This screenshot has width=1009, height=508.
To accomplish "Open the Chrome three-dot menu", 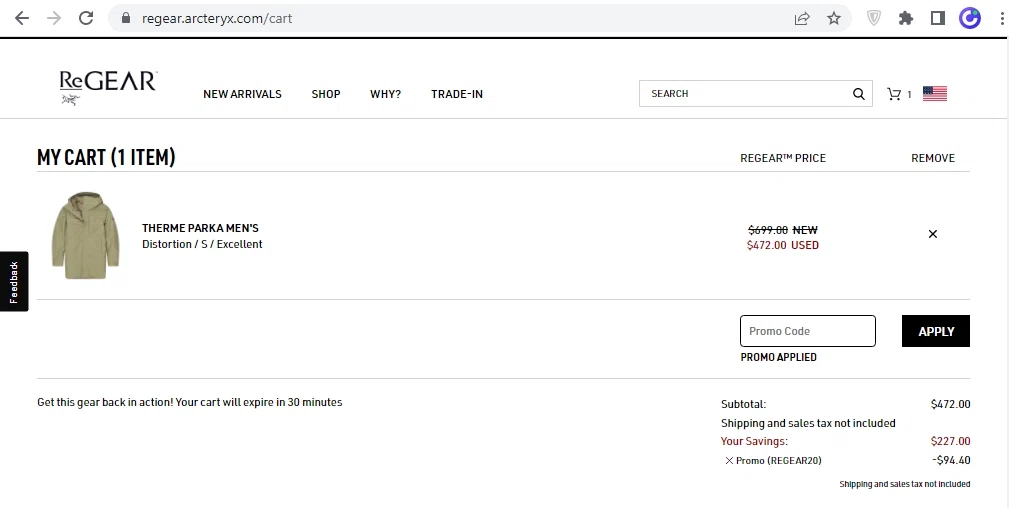I will click(1002, 18).
